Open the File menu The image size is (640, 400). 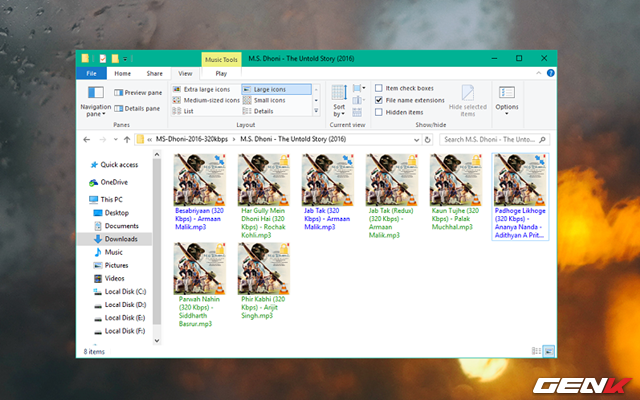coord(91,73)
